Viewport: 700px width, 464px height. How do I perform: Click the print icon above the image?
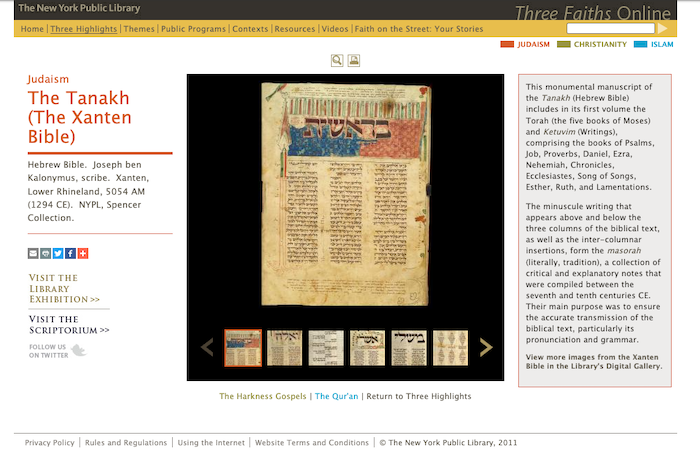[354, 60]
